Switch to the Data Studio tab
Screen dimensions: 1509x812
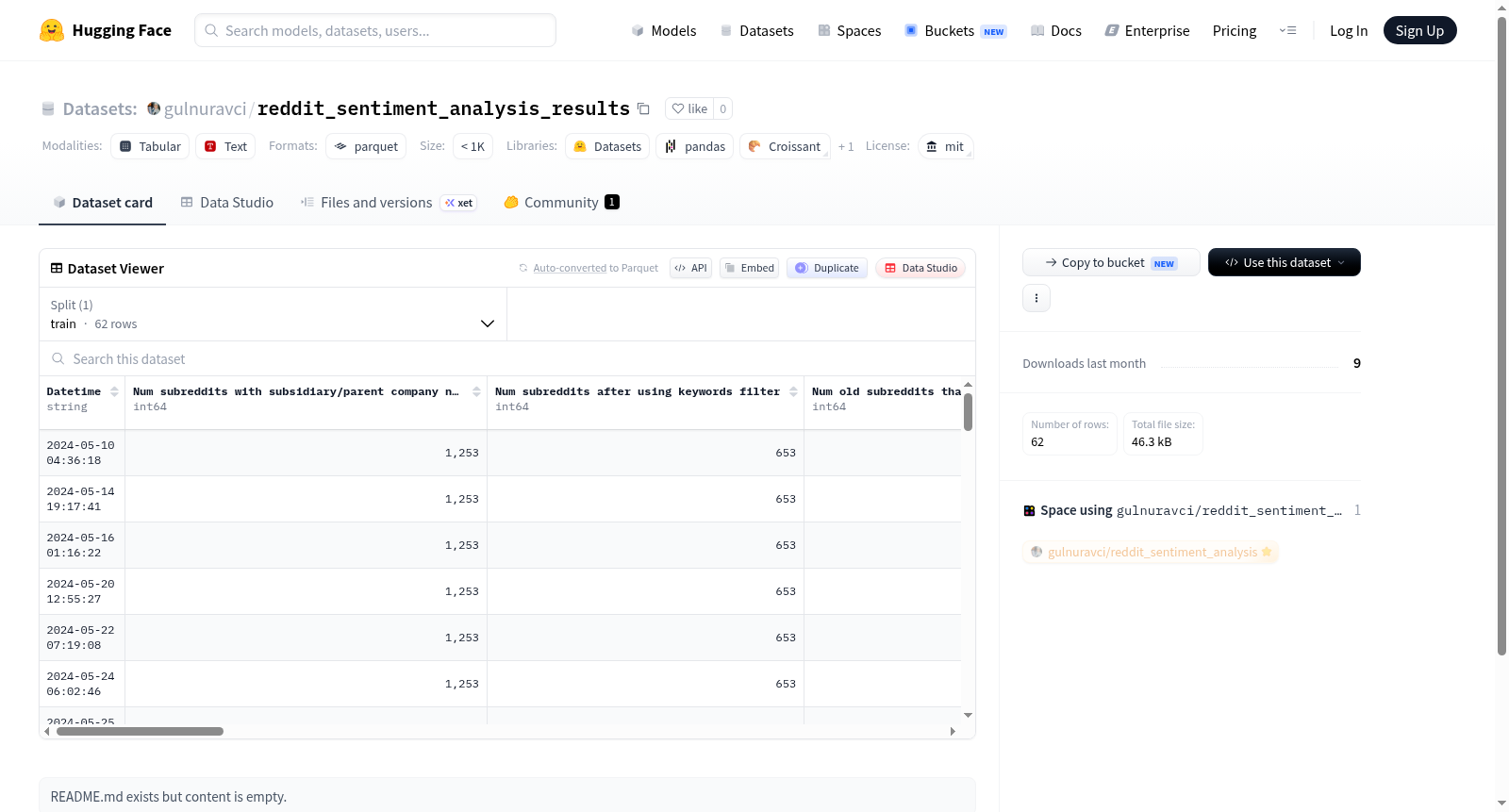(x=227, y=202)
